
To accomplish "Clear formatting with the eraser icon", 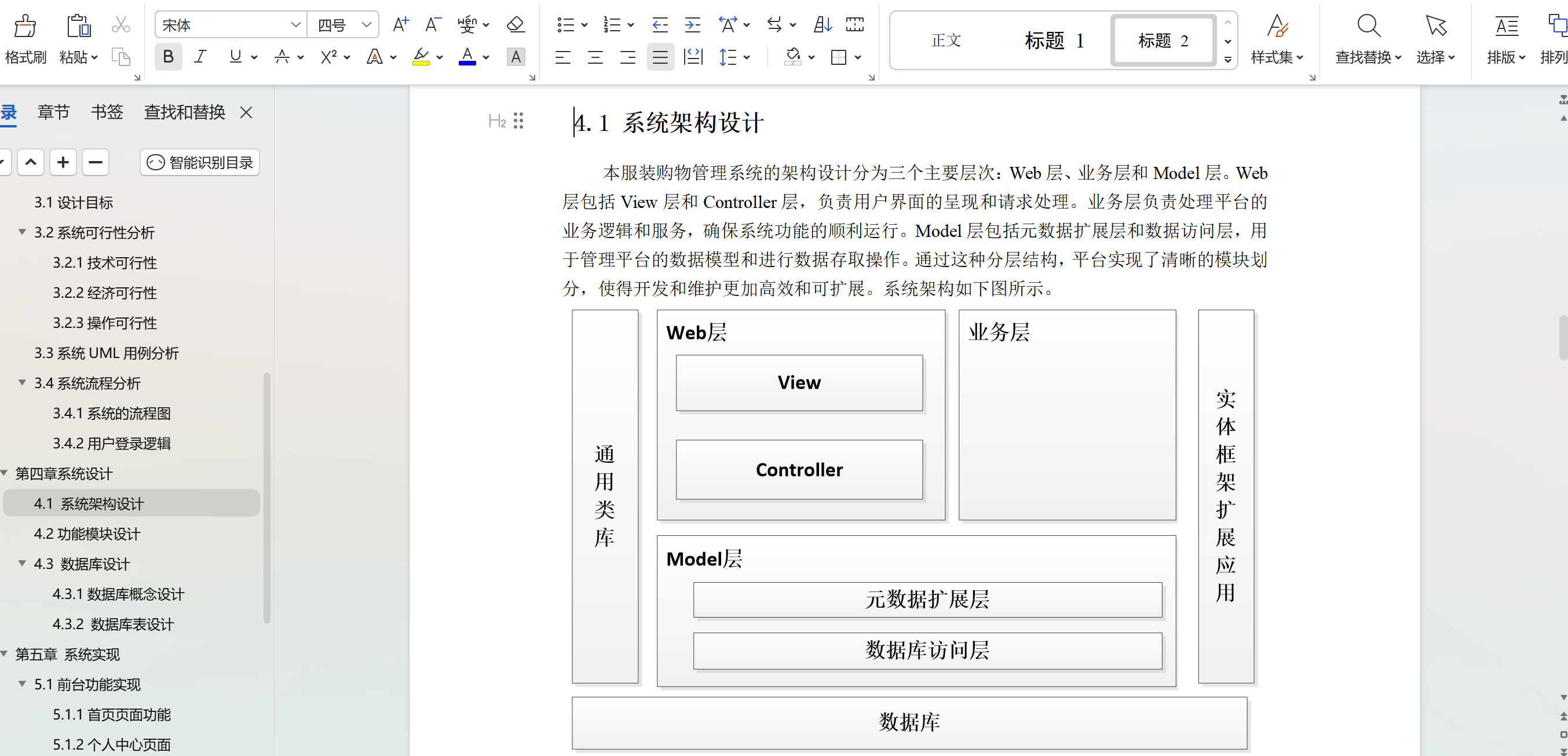I will (x=515, y=24).
